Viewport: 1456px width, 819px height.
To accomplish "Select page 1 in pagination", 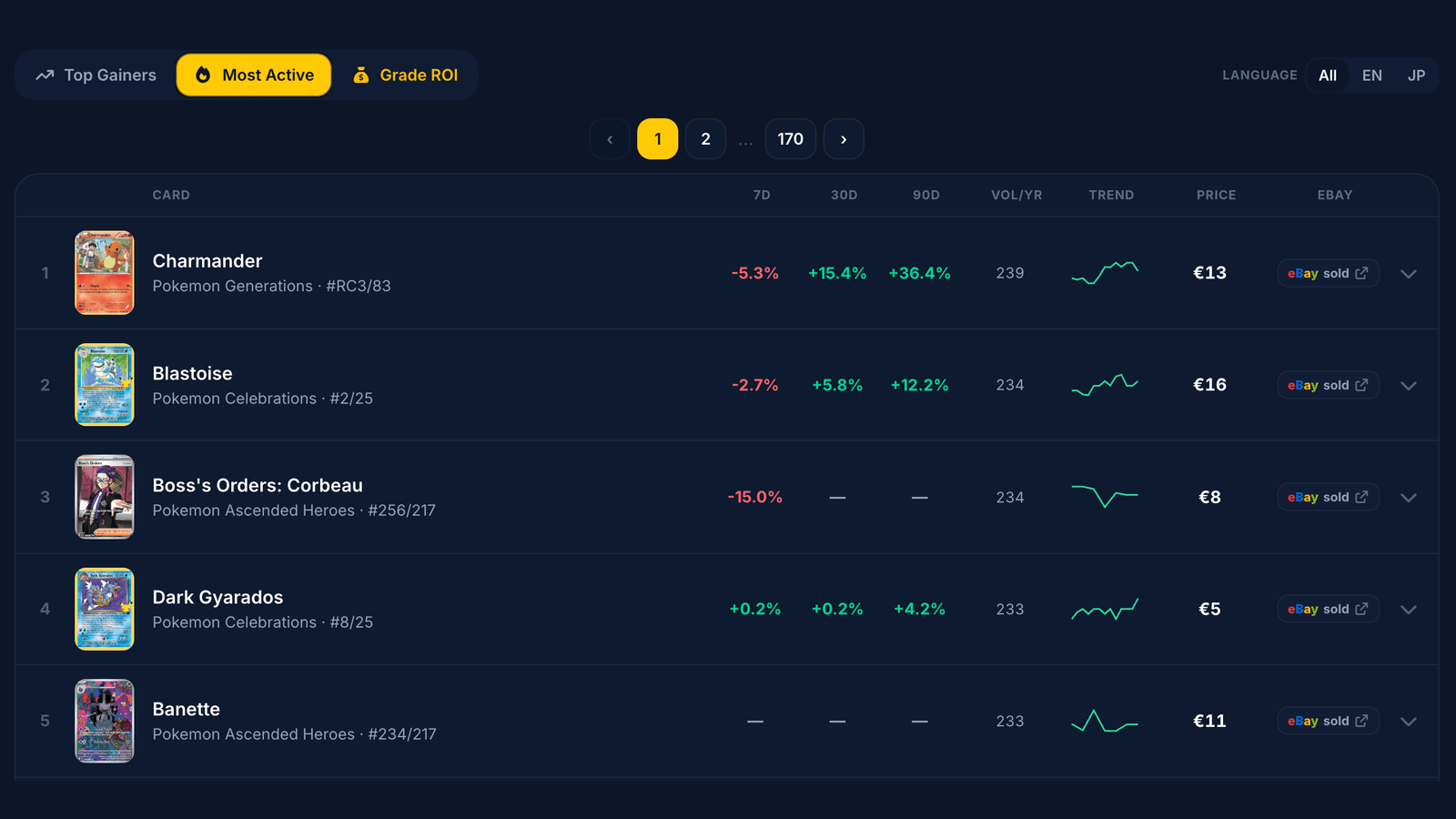I will tap(658, 139).
